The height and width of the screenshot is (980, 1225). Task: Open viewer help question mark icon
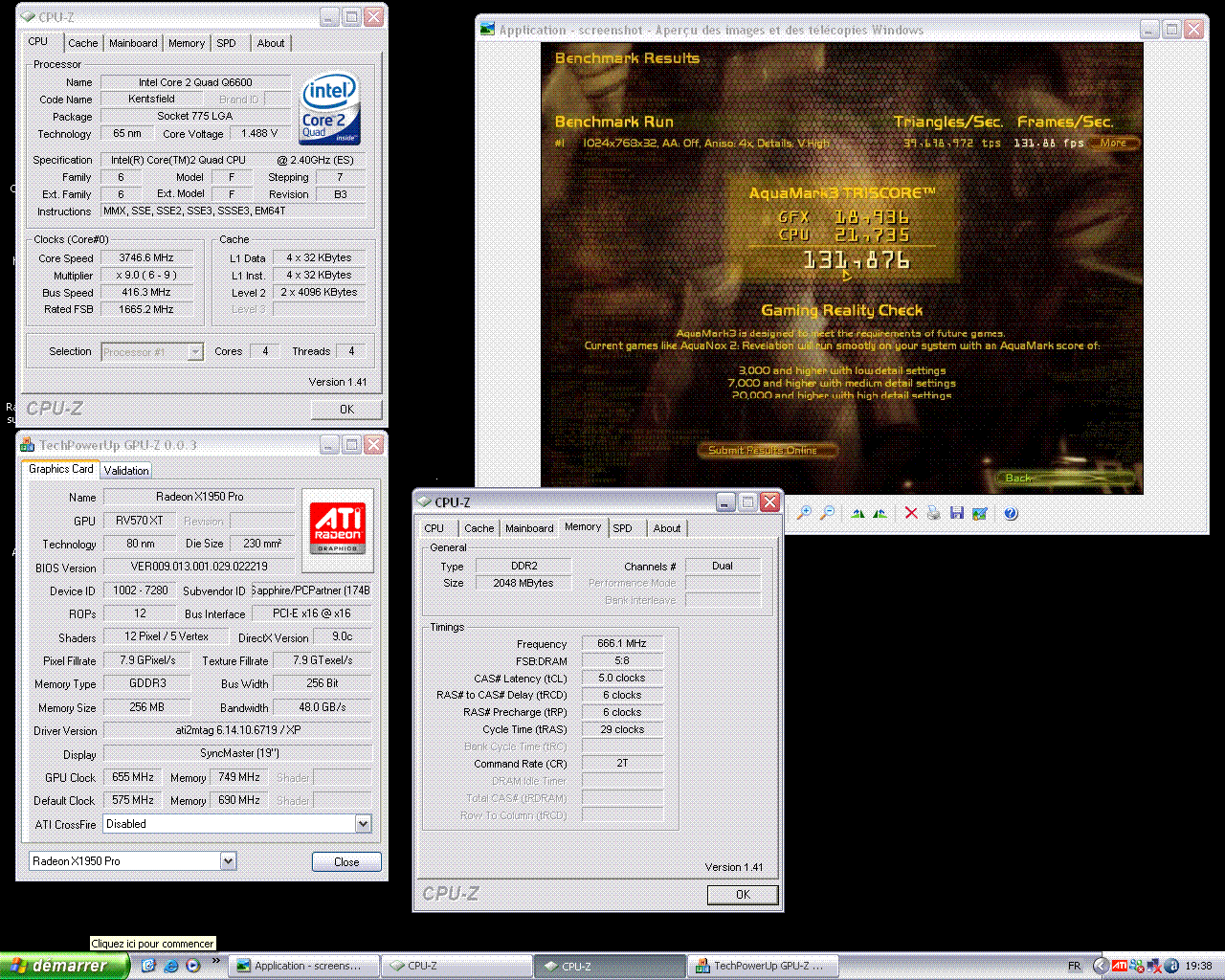click(1011, 513)
